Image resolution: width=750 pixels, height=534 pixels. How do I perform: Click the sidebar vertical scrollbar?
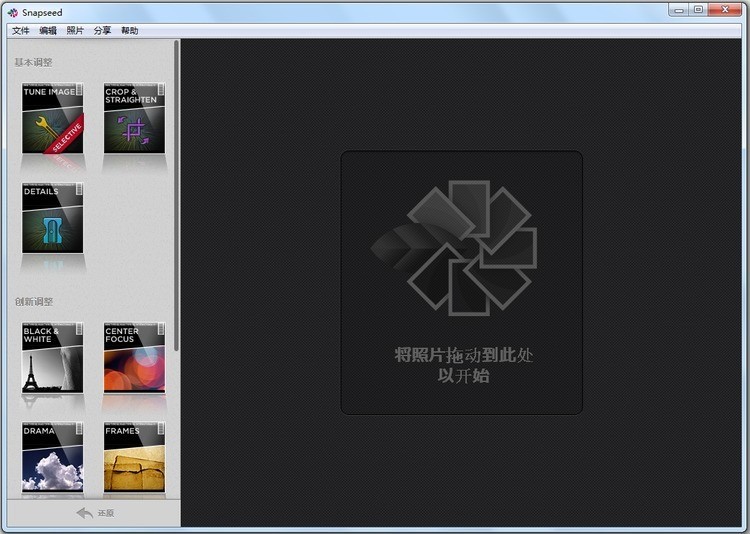pyautogui.click(x=177, y=200)
